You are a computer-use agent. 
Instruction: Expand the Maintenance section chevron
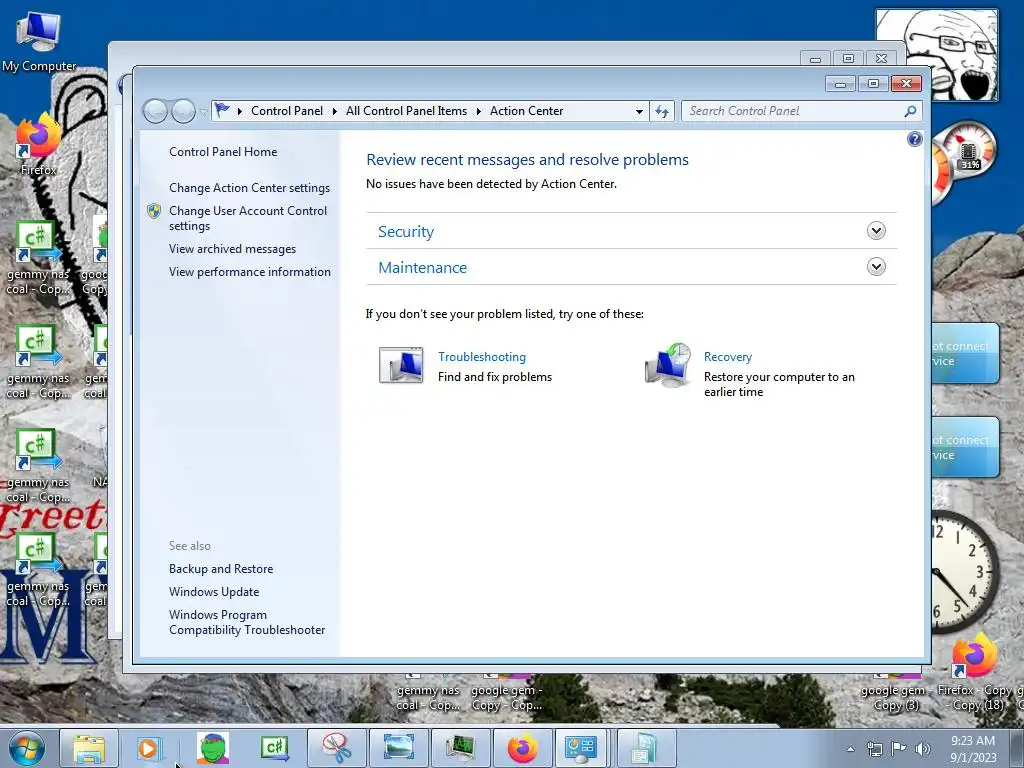(876, 266)
